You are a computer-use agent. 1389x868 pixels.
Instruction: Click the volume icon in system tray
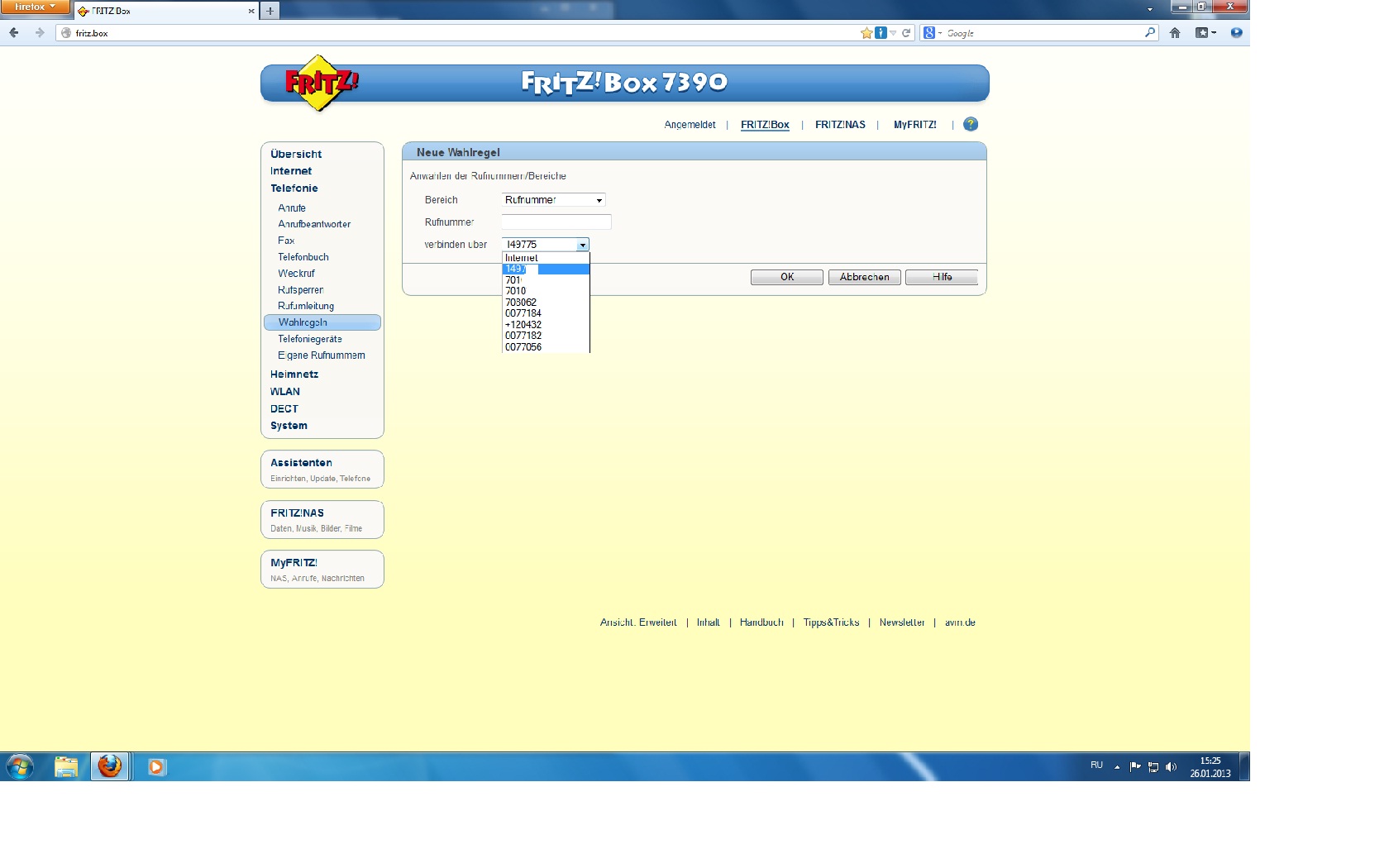point(1171,767)
